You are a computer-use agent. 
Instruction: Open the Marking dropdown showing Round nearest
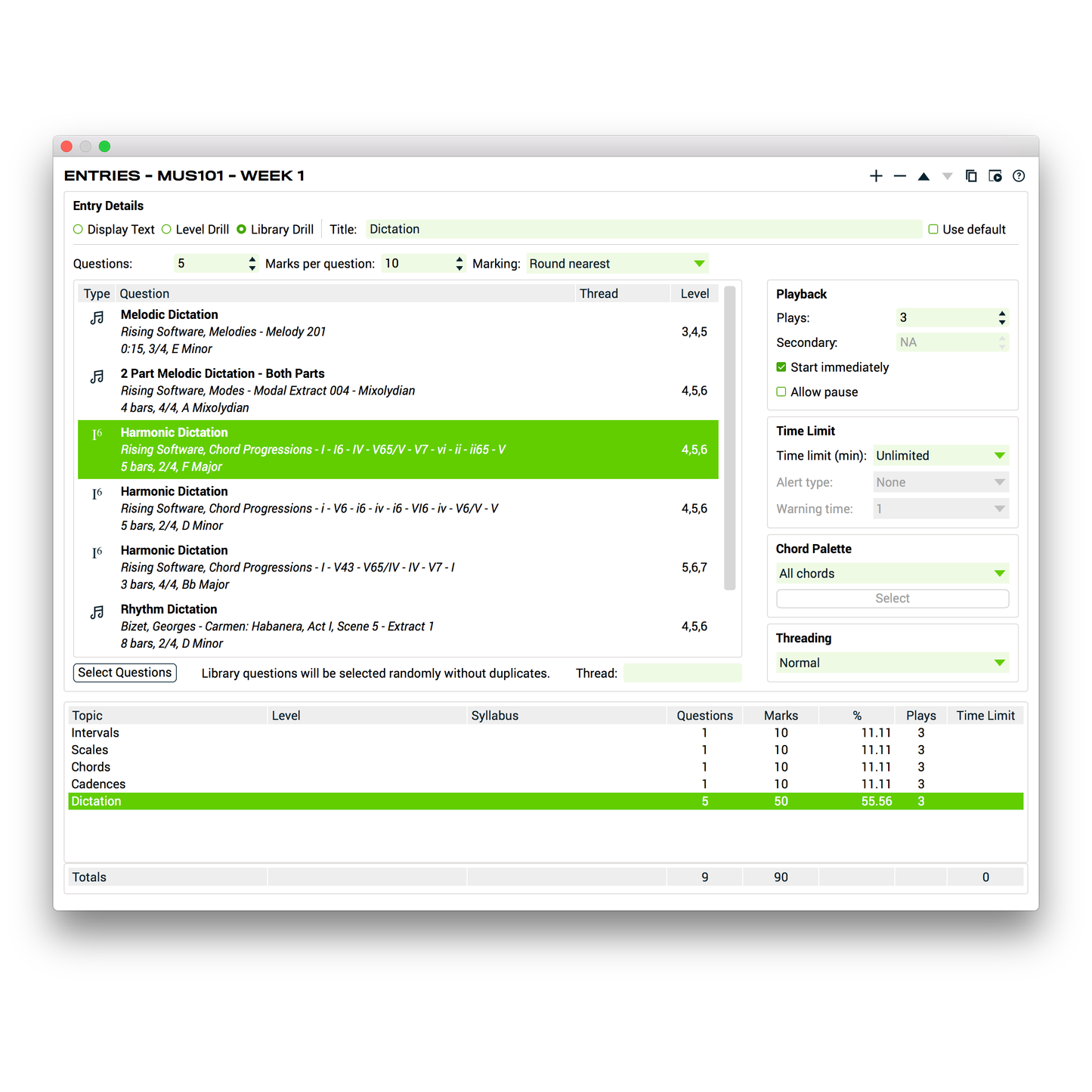699,263
